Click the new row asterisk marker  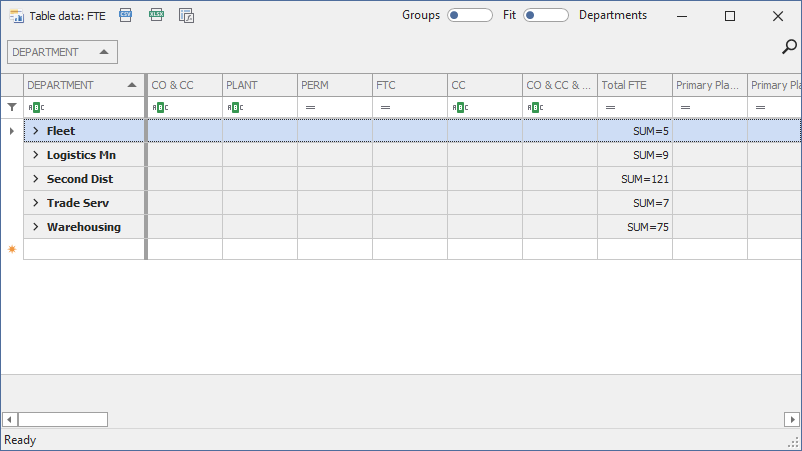click(12, 249)
